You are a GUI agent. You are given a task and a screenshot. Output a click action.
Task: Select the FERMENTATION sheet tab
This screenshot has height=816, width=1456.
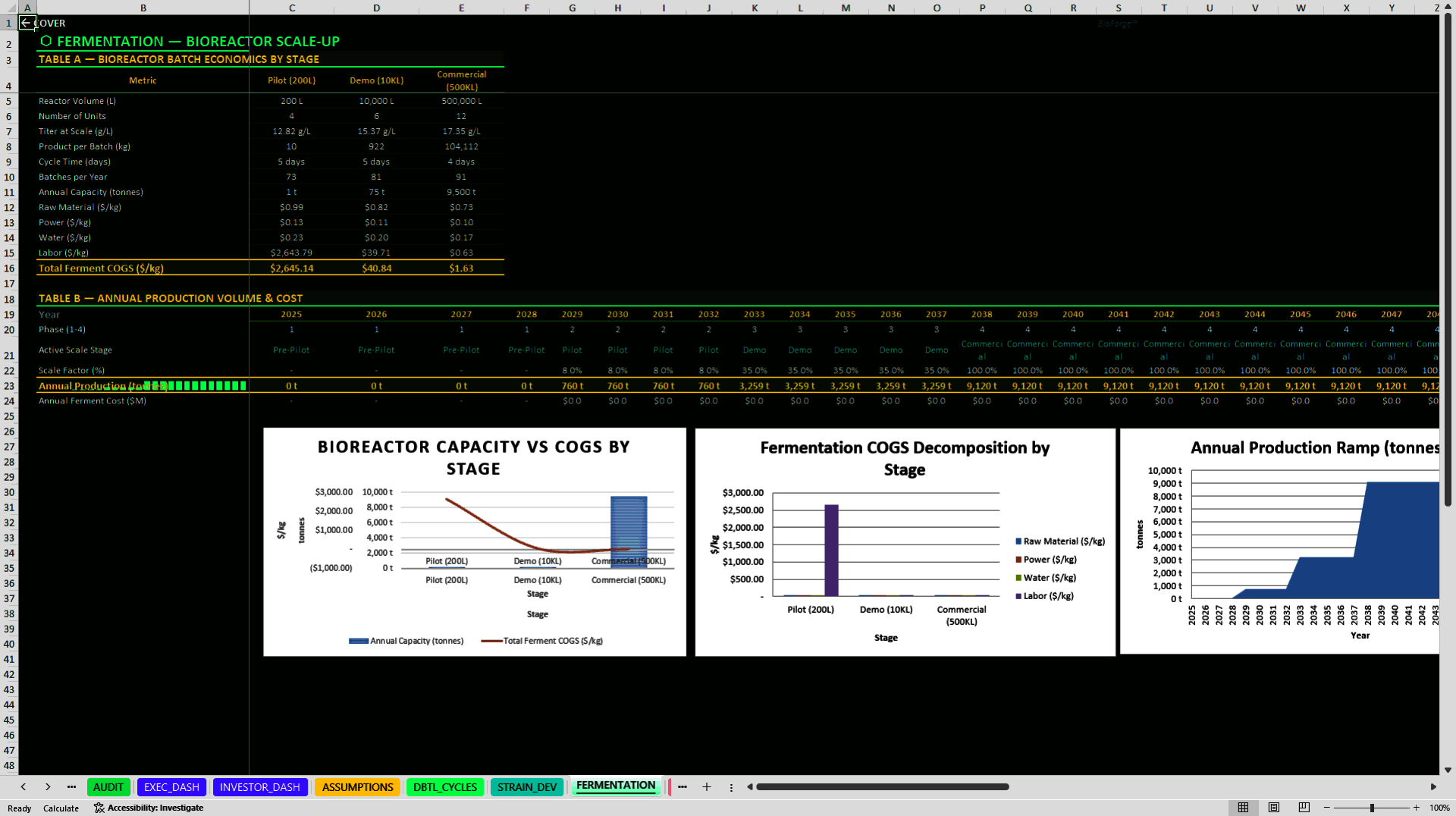pyautogui.click(x=616, y=786)
